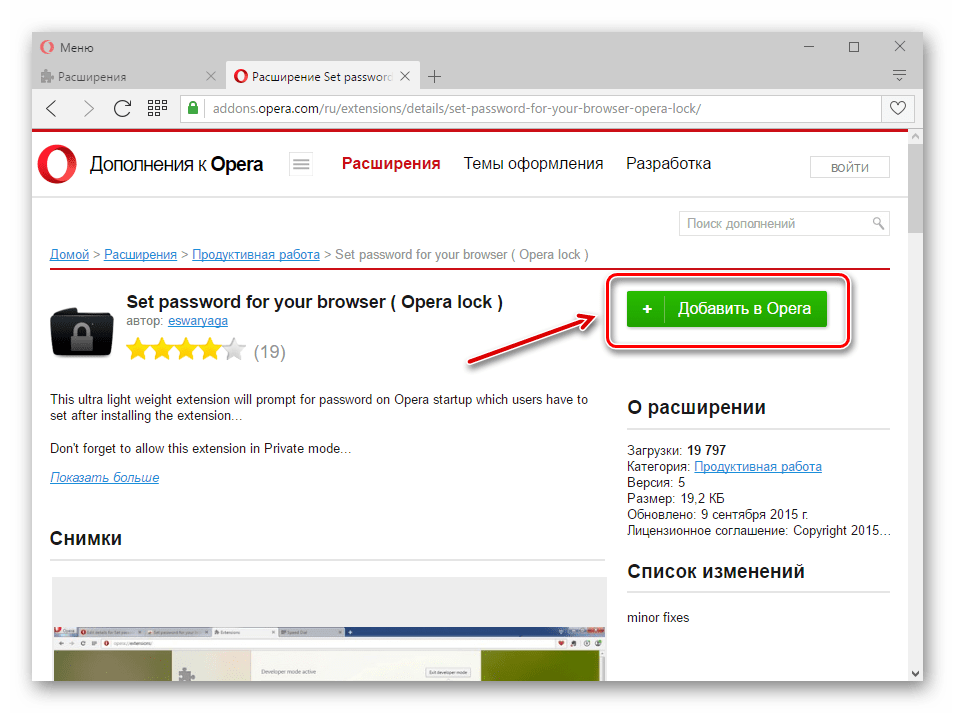Open the Разработка navigation item
This screenshot has width=955, height=713.
668,163
